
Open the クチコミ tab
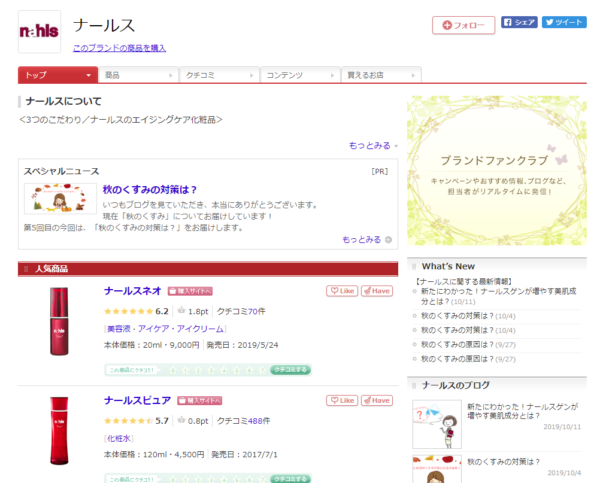219,75
